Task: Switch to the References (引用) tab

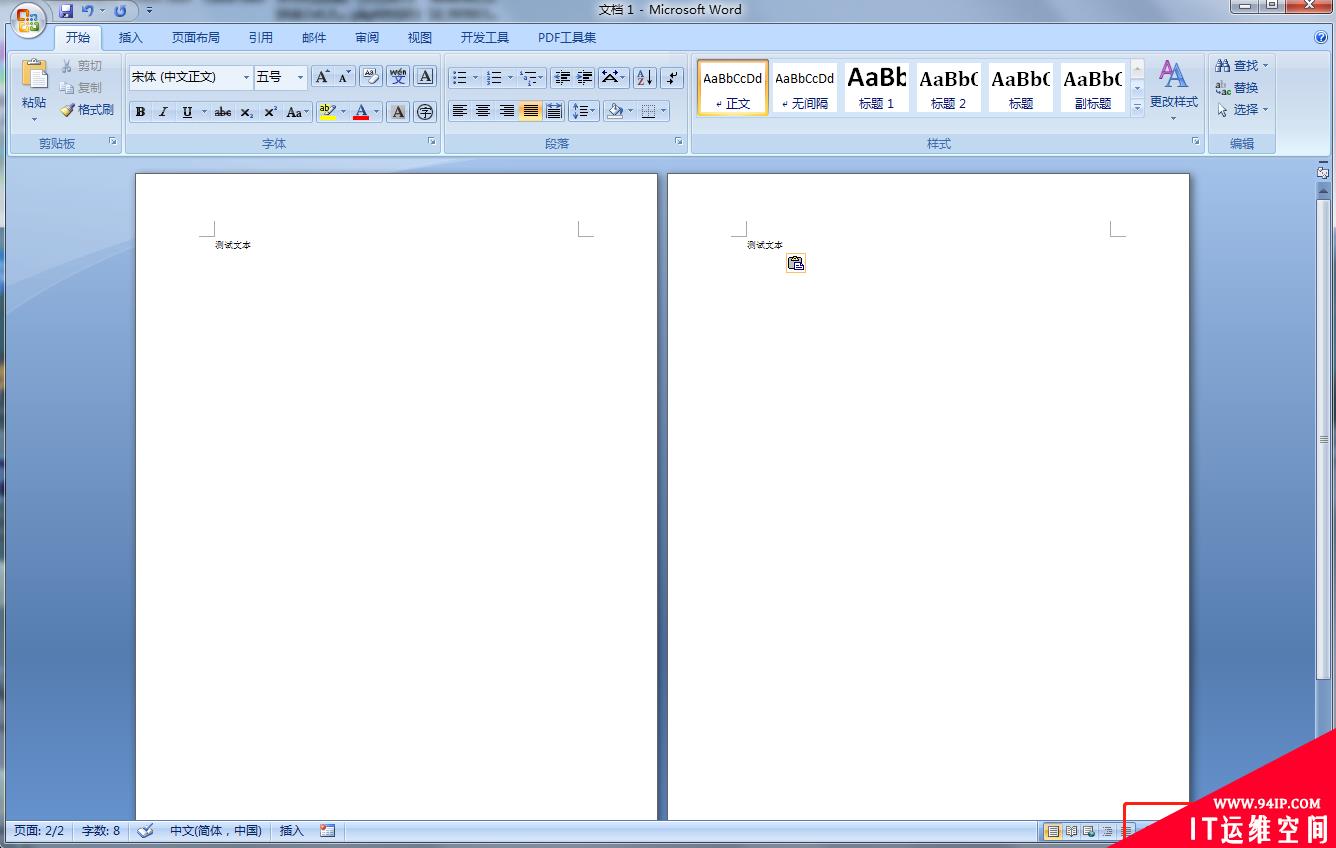Action: [261, 38]
